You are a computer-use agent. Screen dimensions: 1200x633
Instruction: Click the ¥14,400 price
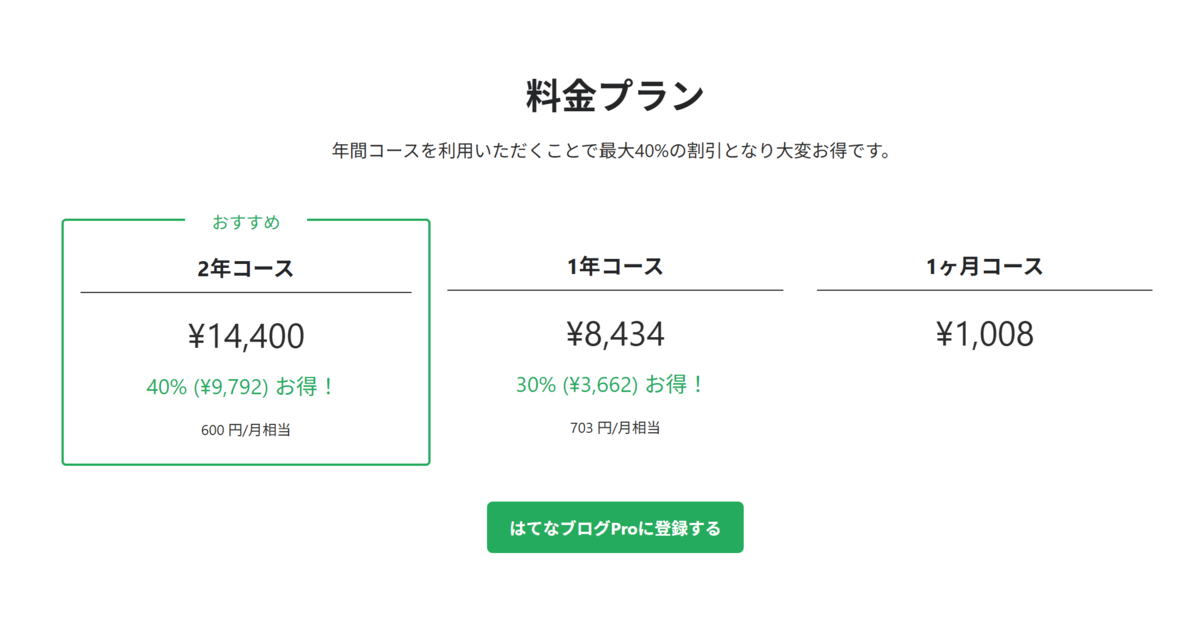coord(246,337)
